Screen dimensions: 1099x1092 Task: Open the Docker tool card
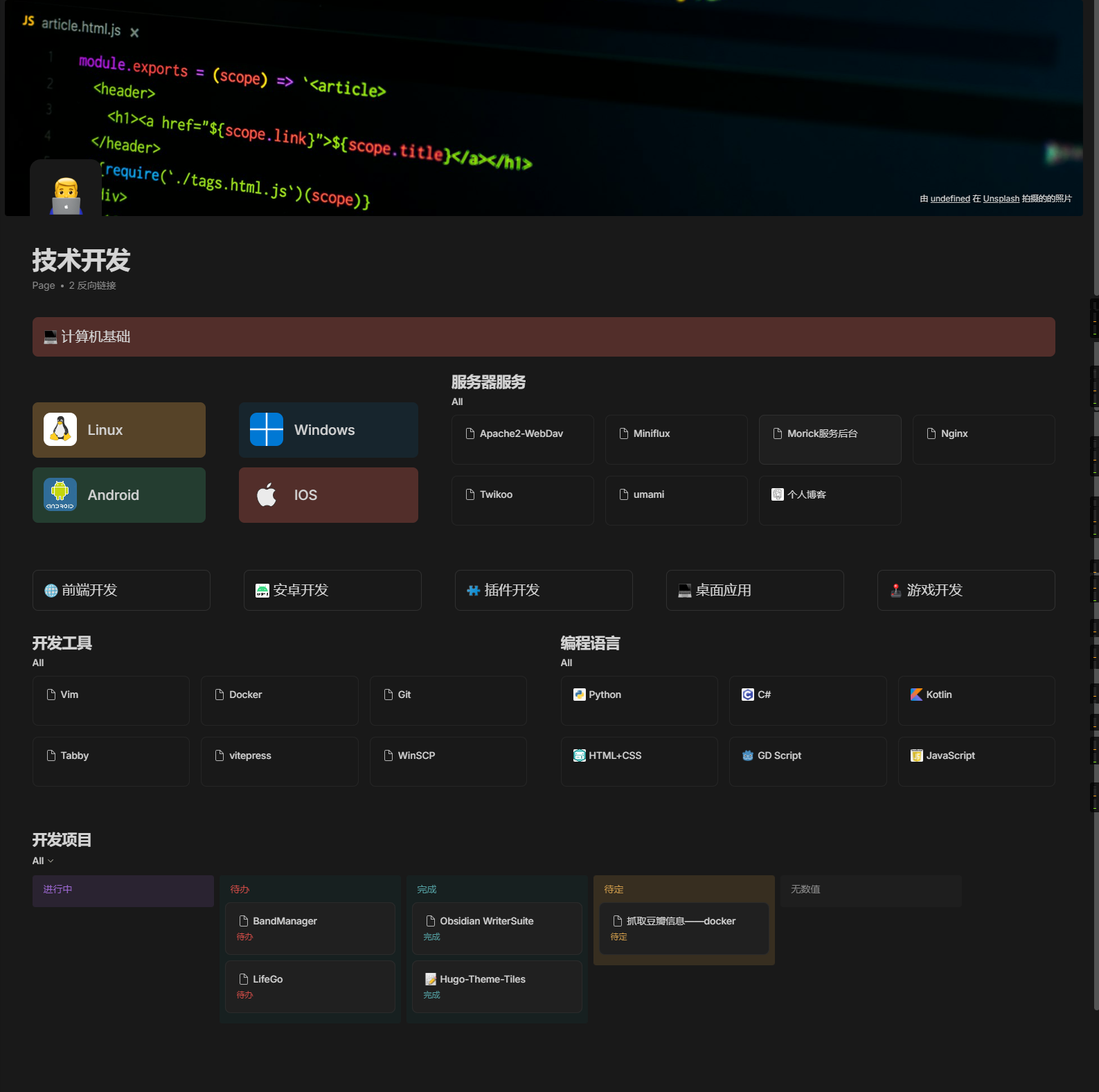279,700
